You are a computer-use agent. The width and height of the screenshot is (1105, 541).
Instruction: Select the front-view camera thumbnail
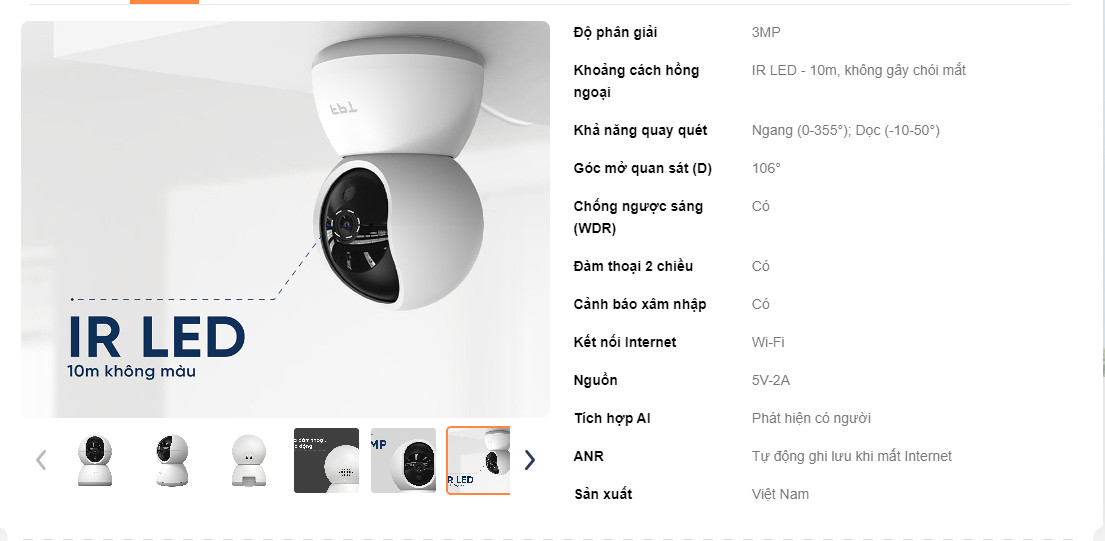coord(94,460)
